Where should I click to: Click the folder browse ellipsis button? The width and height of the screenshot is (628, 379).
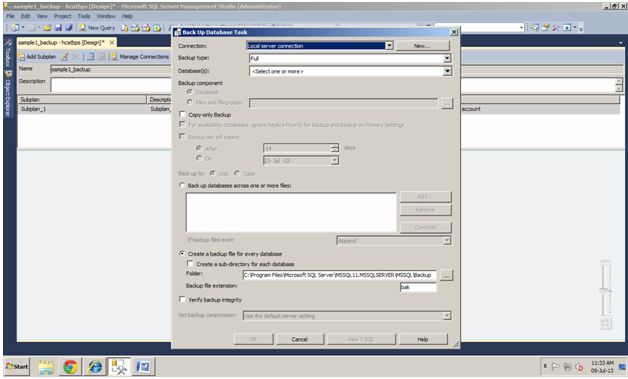446,275
